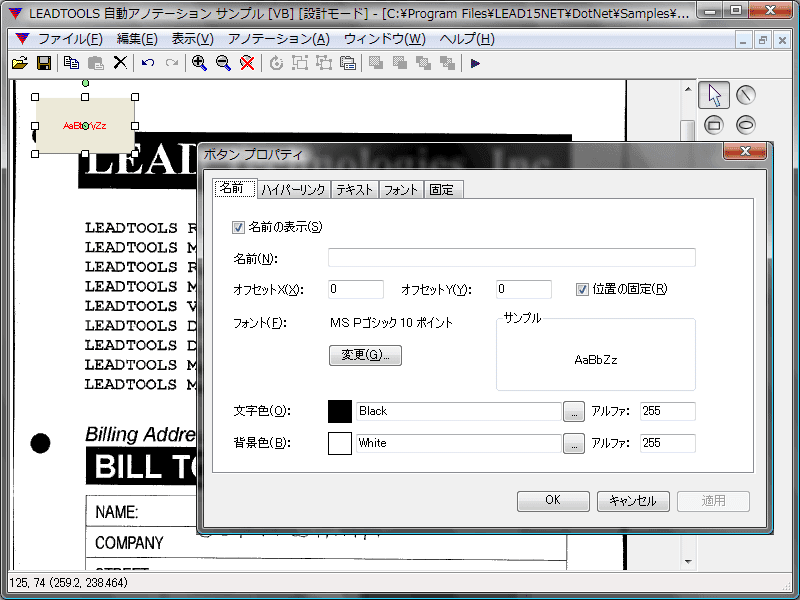Viewport: 800px width, 600px height.
Task: Open color picker next to White field
Action: [x=574, y=443]
